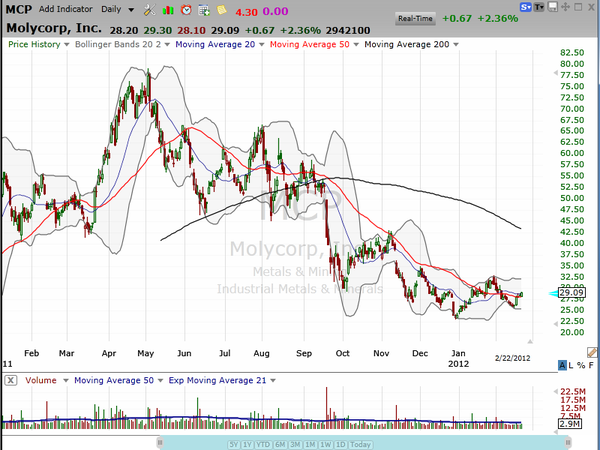Image resolution: width=600 pixels, height=450 pixels.
Task: Open drawing tools pencil icon beside chart
Action: click(x=592, y=352)
